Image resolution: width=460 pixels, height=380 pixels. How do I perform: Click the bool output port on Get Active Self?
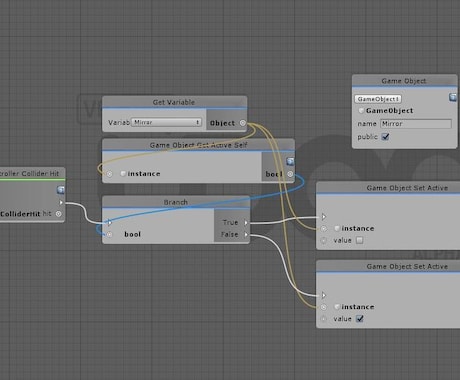coord(290,174)
